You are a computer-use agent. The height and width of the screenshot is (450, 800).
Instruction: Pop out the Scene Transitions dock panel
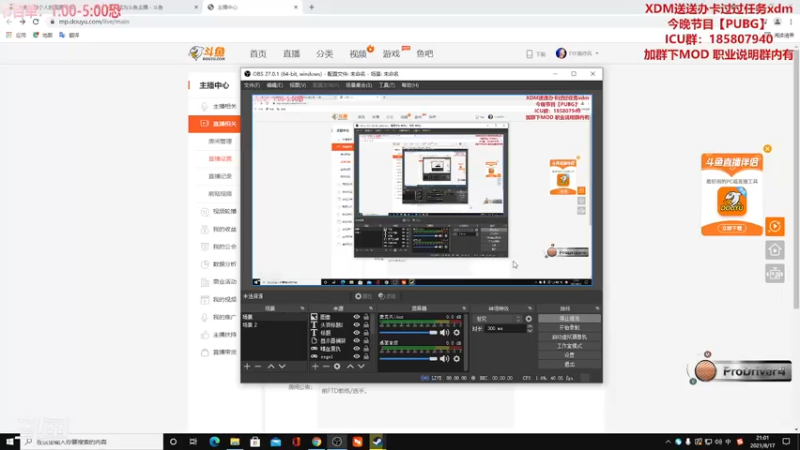(530, 309)
